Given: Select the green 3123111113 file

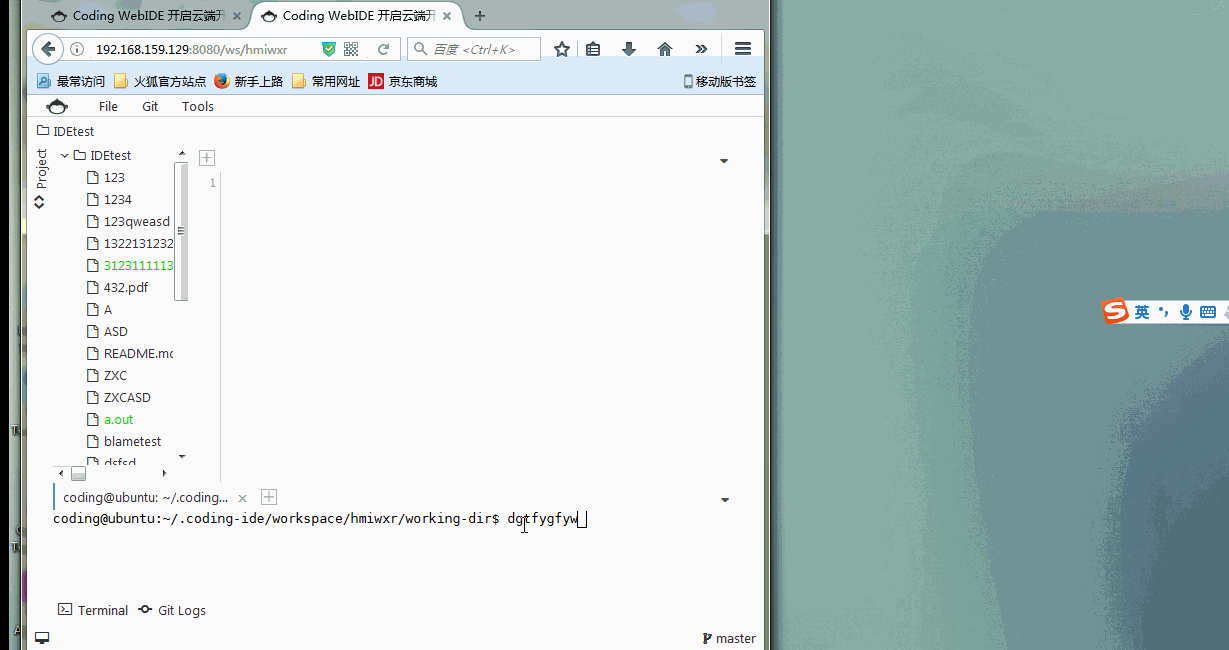Looking at the screenshot, I should (x=130, y=265).
